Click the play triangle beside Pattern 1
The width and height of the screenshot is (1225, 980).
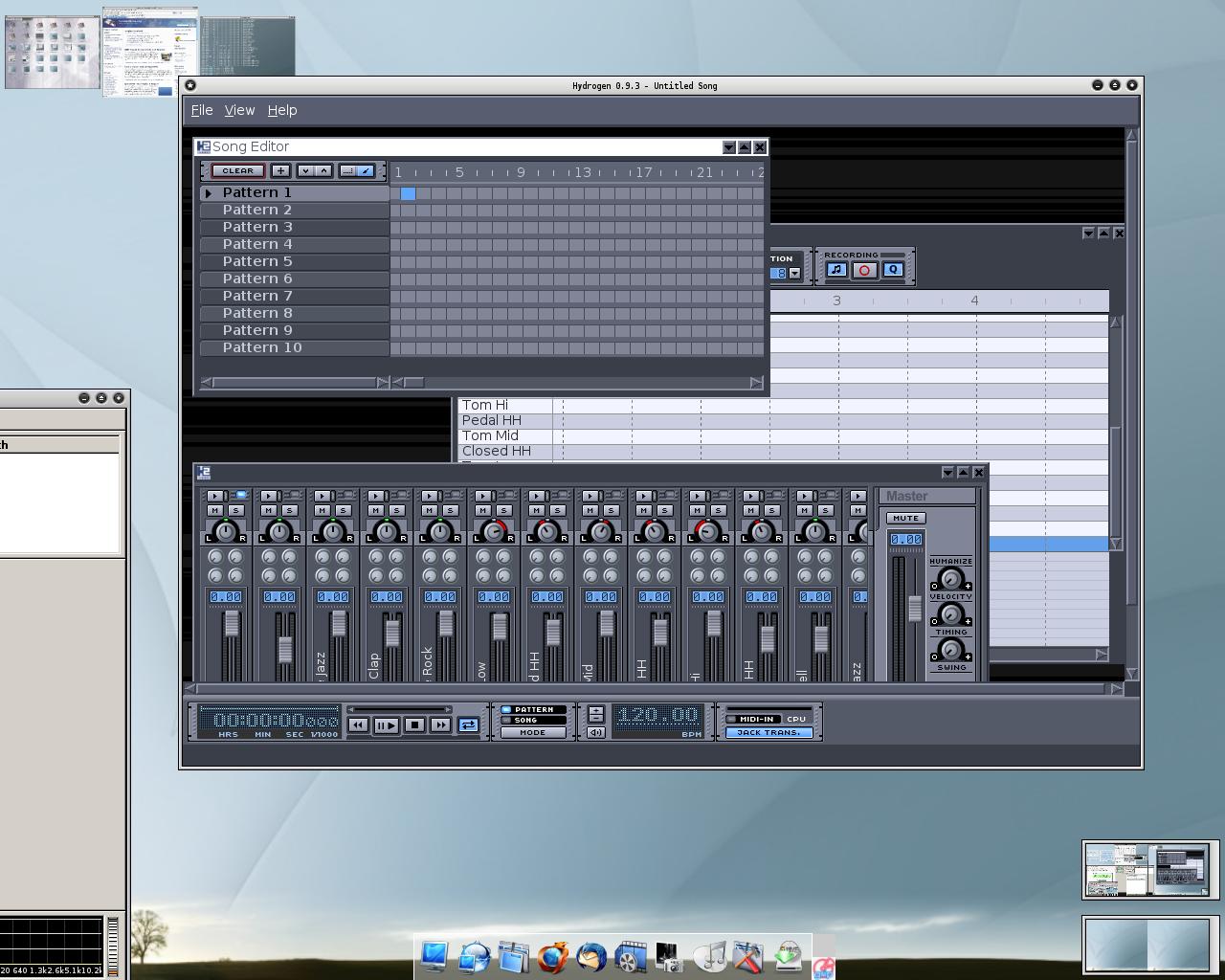tap(208, 193)
